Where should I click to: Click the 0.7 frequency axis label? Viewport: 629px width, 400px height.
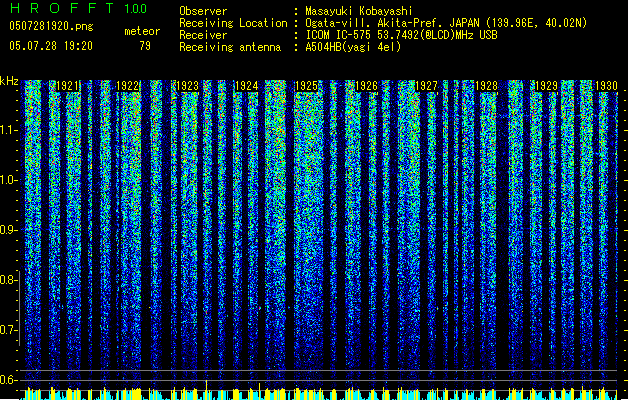(x=8, y=330)
